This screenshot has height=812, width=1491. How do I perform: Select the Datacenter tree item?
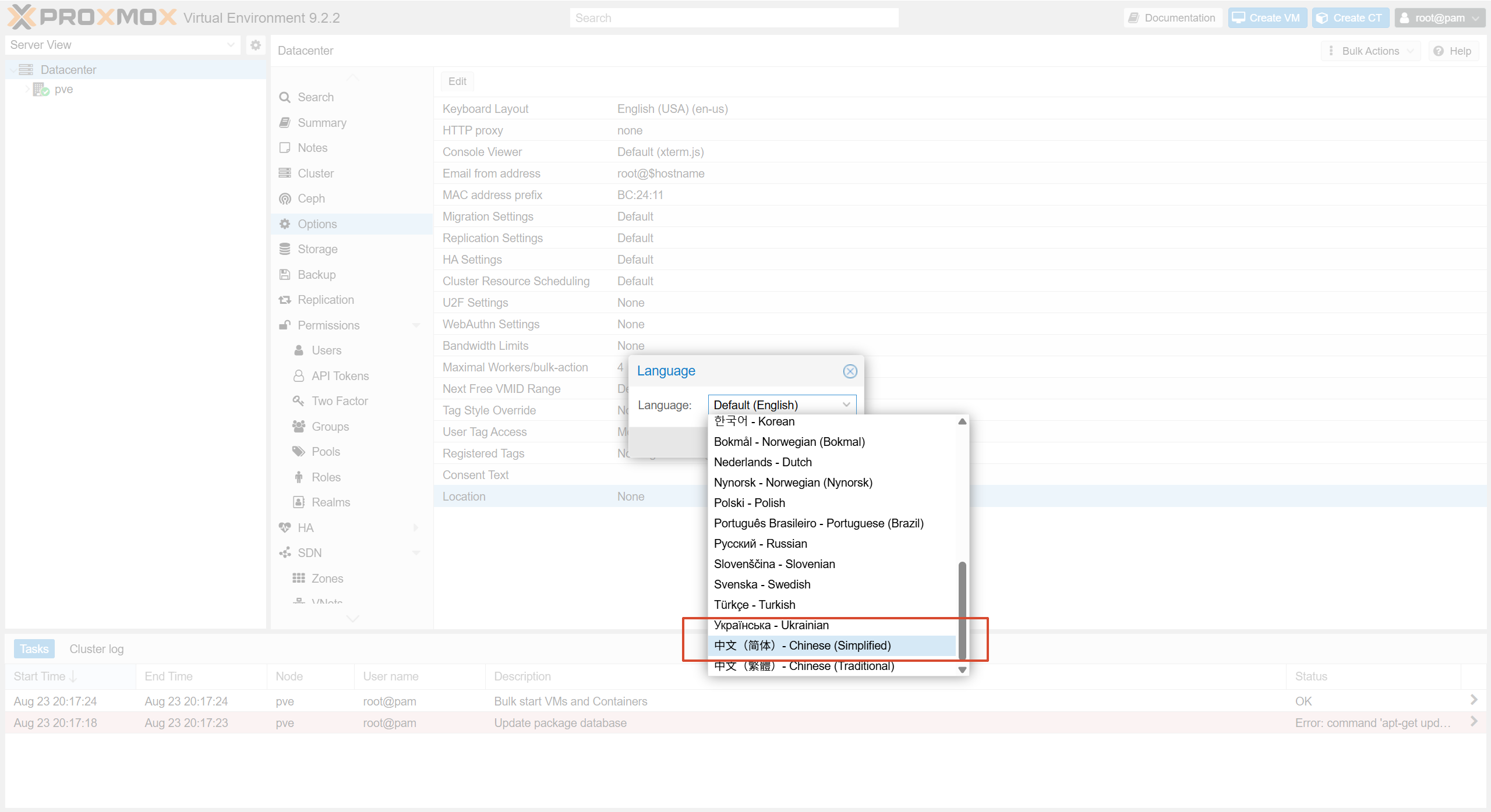(x=135, y=70)
